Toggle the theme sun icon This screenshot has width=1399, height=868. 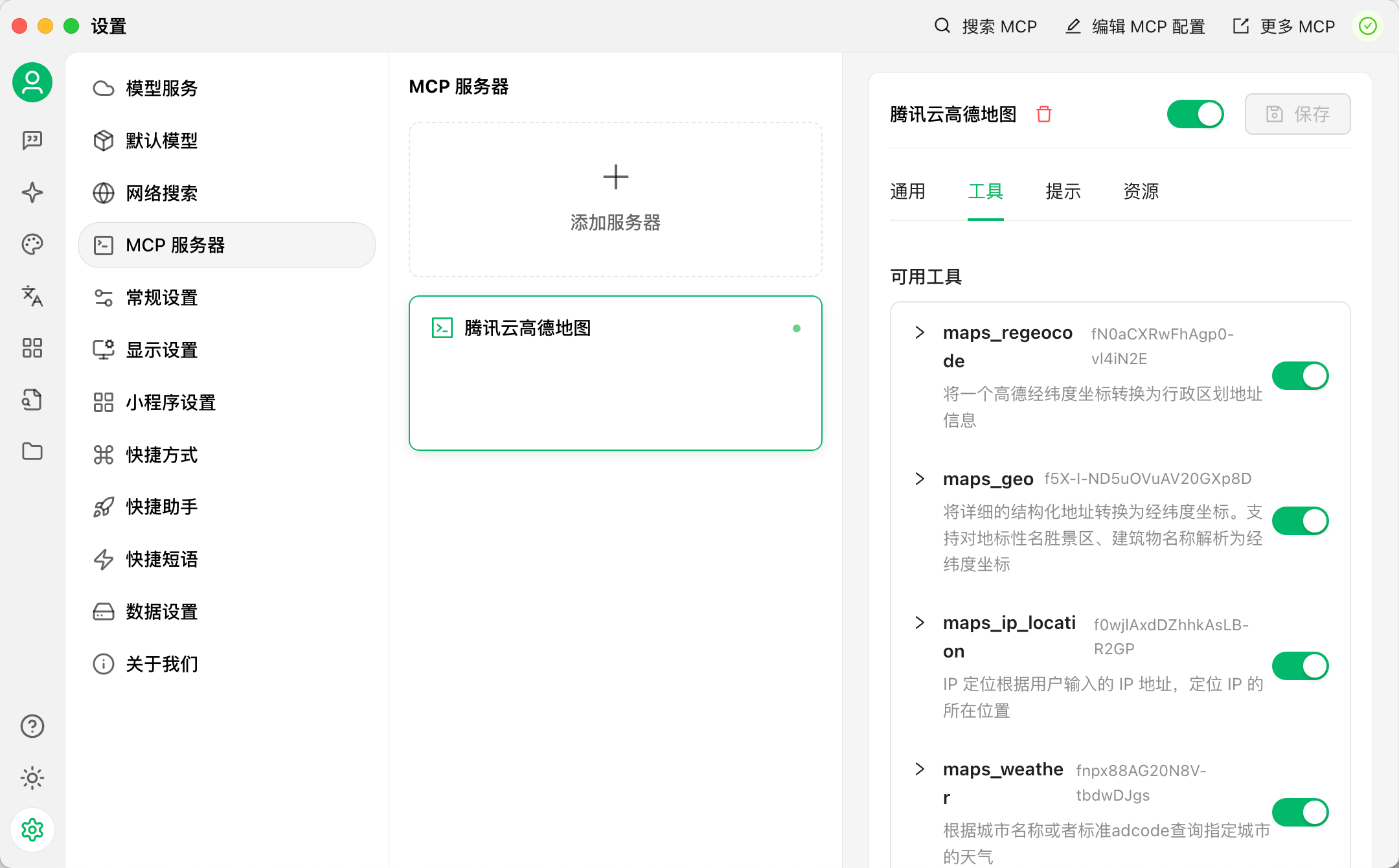click(x=32, y=778)
